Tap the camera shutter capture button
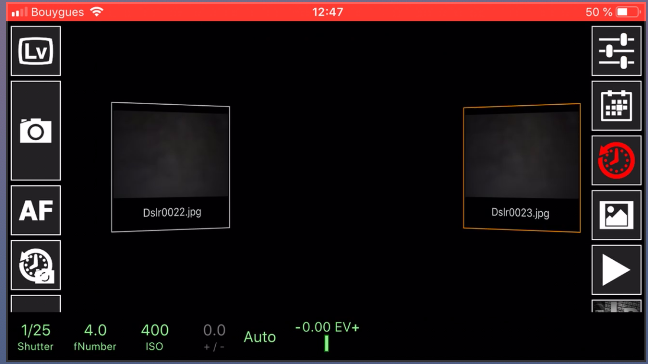648x364 pixels. click(36, 131)
